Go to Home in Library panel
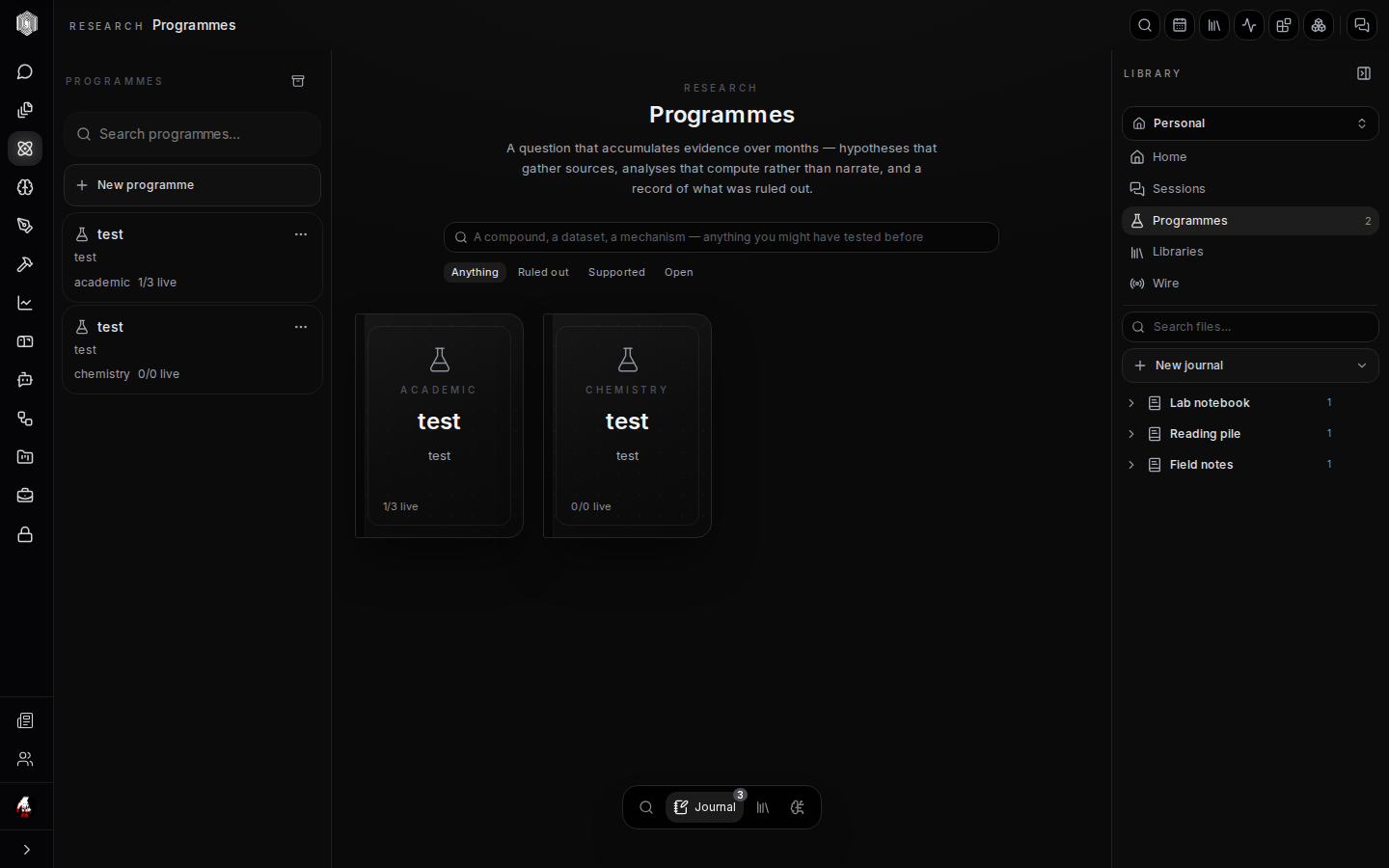The width and height of the screenshot is (1389, 868). click(1250, 157)
